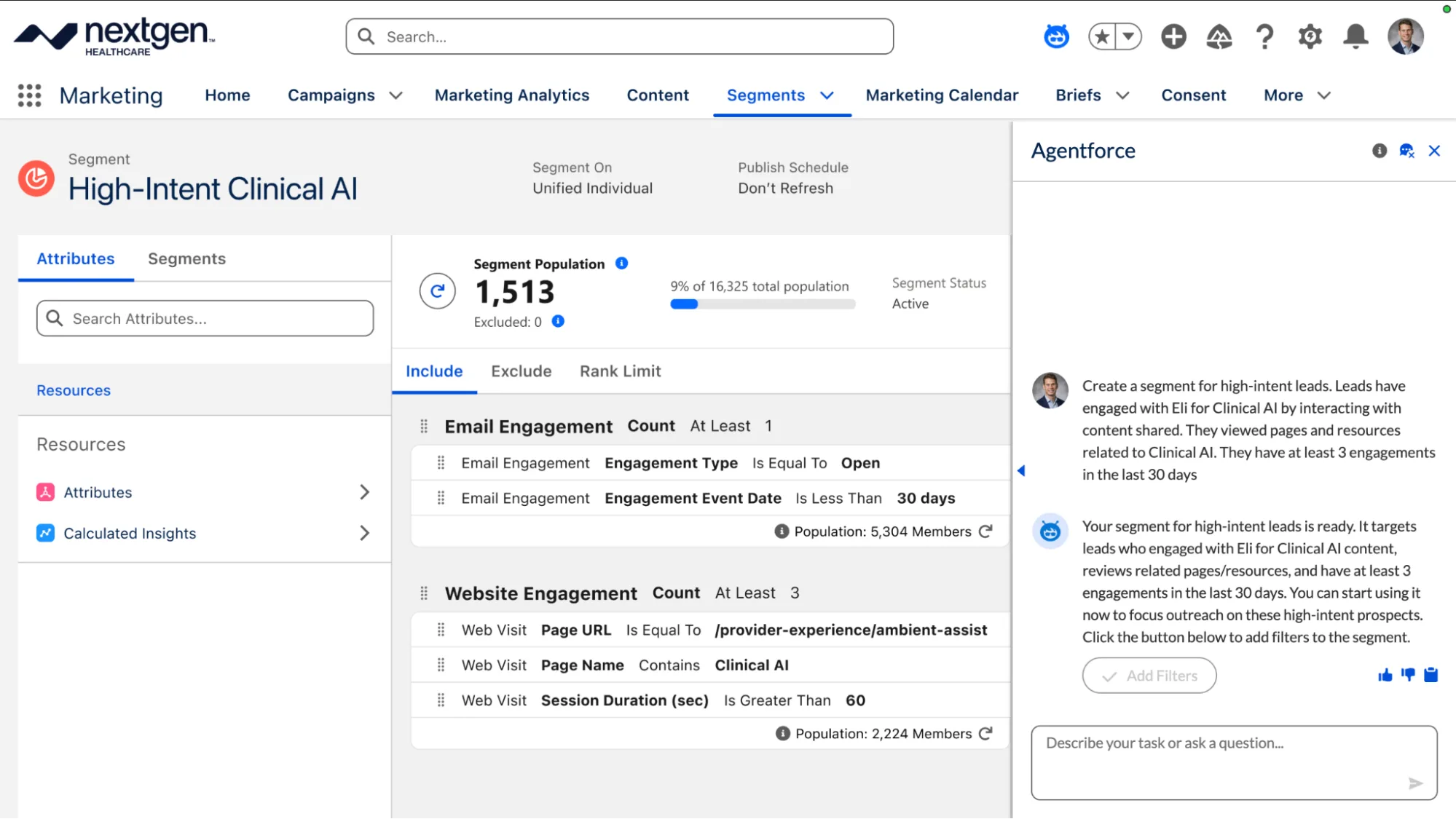
Task: Refresh the 2,224 Members population
Action: (x=985, y=734)
